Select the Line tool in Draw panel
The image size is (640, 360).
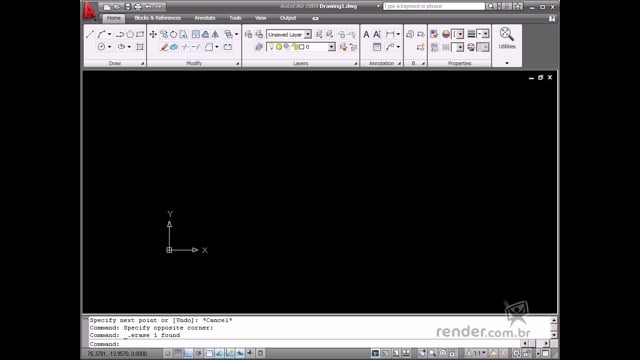click(90, 34)
